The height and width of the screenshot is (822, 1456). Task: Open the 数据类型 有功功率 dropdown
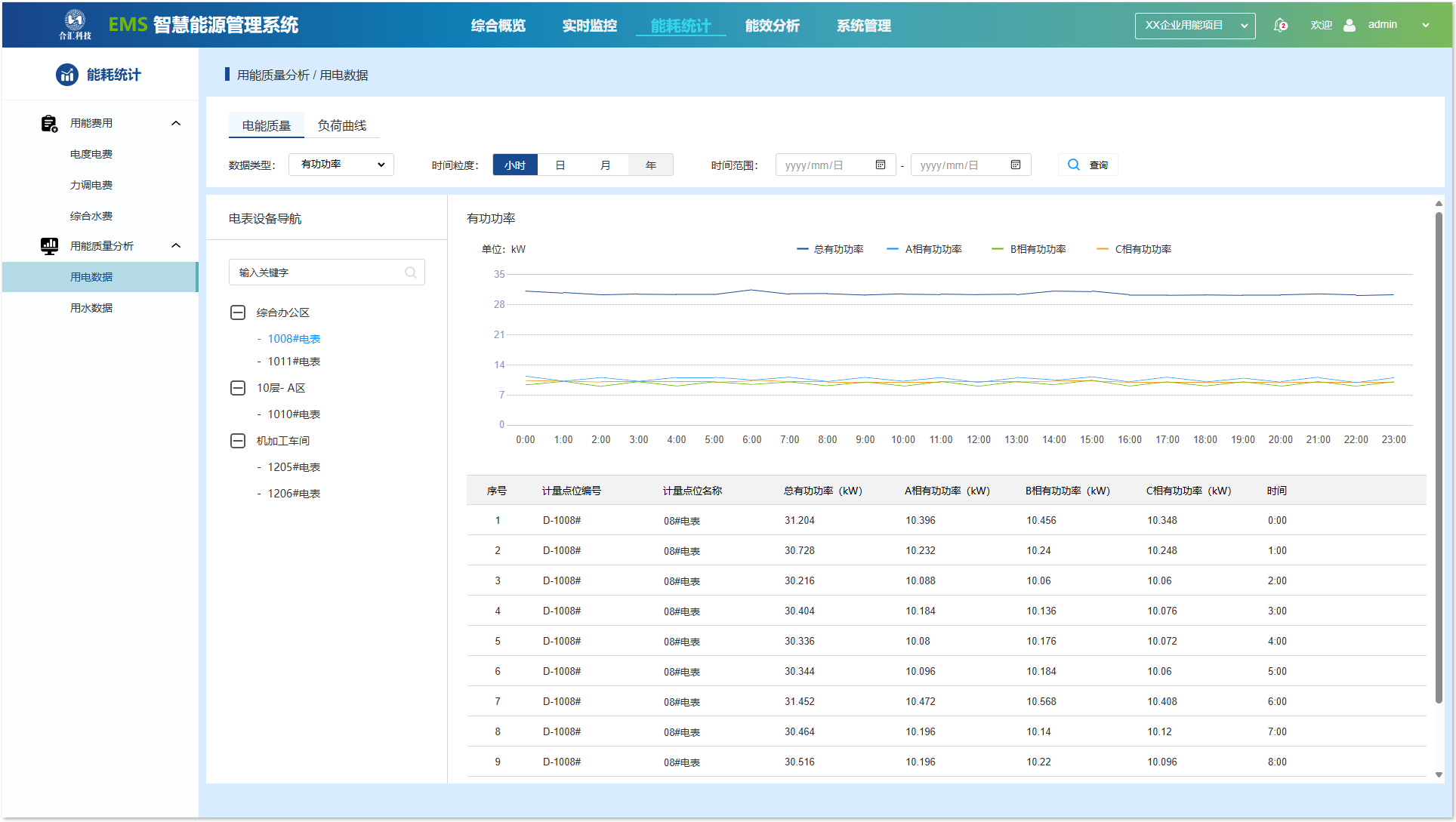[x=341, y=165]
